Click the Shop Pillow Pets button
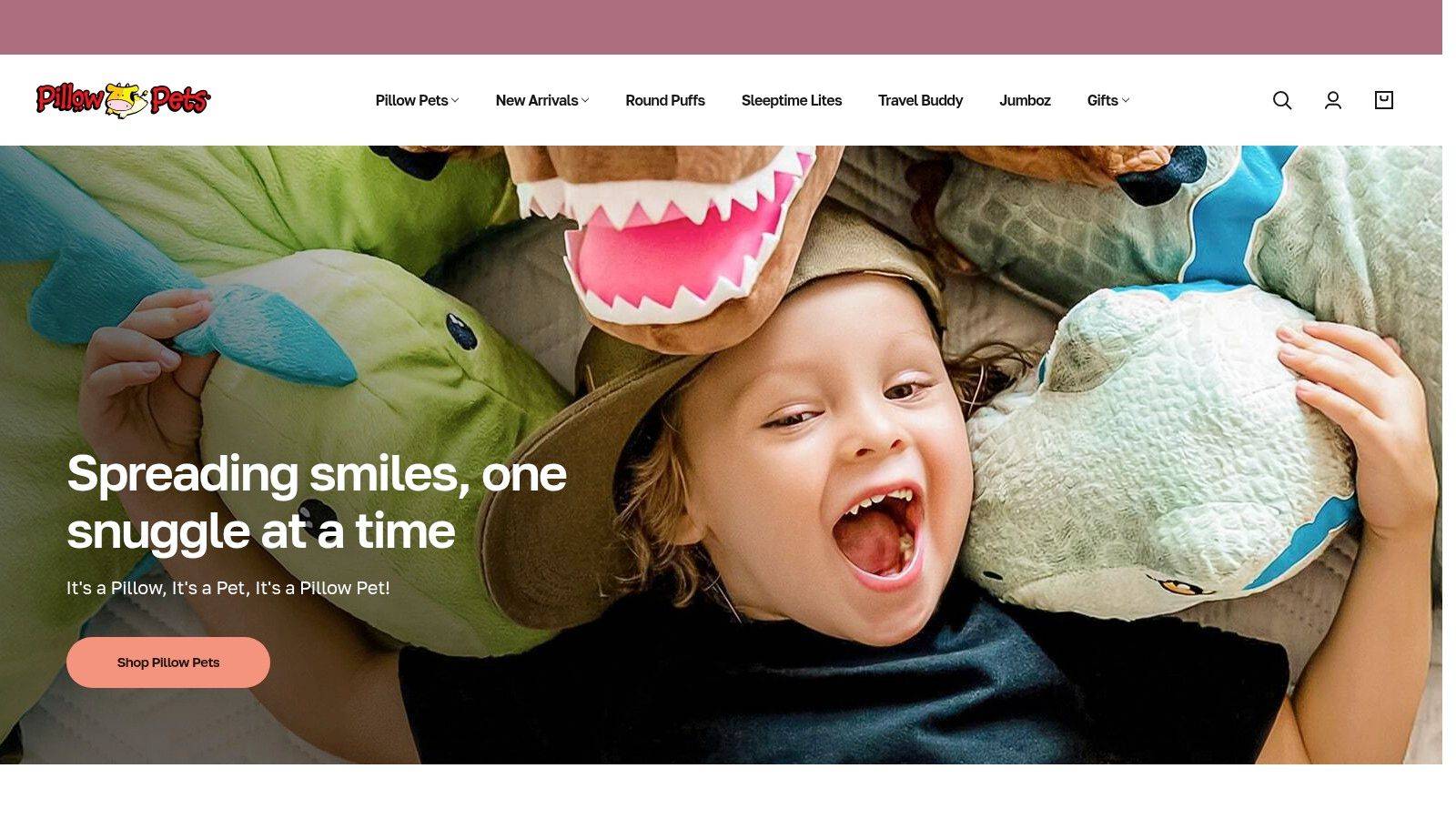Viewport: 1456px width, 819px height. 168,662
